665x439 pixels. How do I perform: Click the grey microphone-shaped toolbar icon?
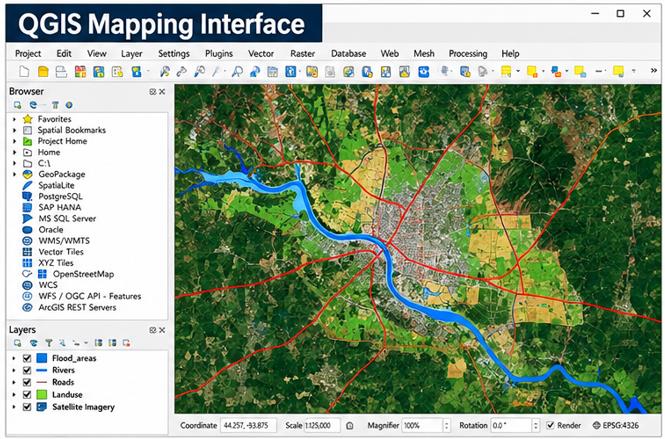click(x=444, y=71)
